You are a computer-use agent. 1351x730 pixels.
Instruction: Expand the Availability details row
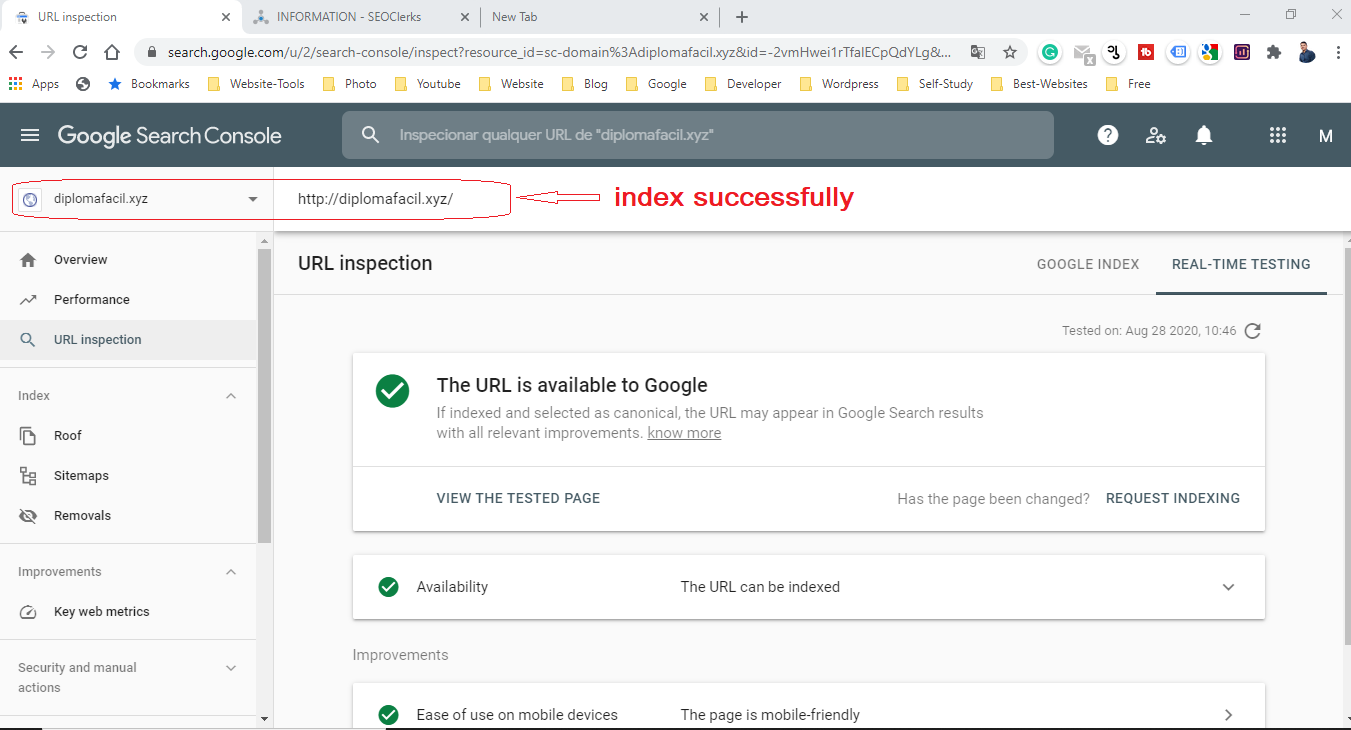[1228, 587]
